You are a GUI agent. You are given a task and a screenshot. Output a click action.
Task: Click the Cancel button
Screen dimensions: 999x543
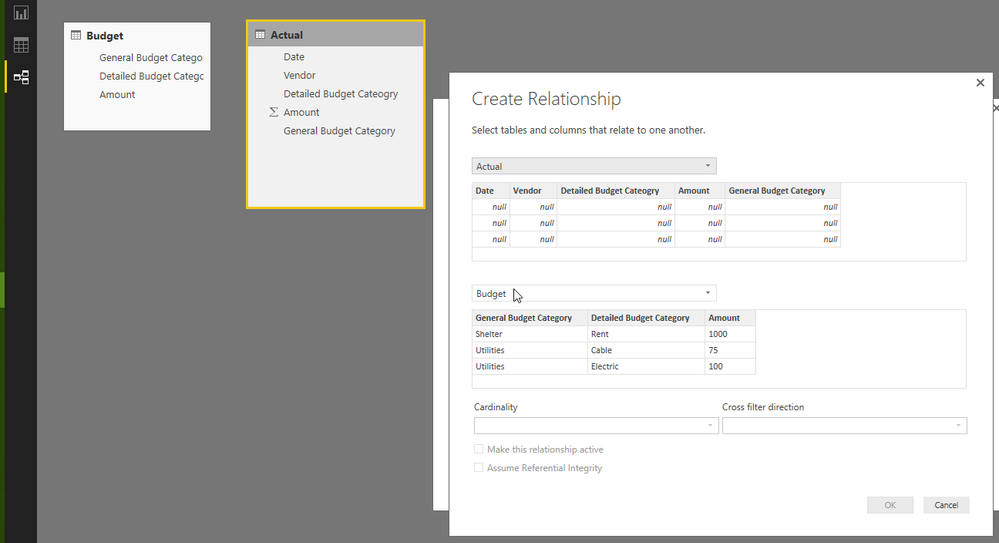coord(946,505)
